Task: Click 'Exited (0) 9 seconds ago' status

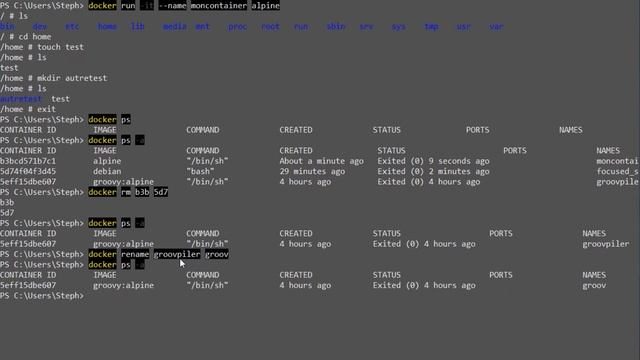Action: [x=433, y=161]
